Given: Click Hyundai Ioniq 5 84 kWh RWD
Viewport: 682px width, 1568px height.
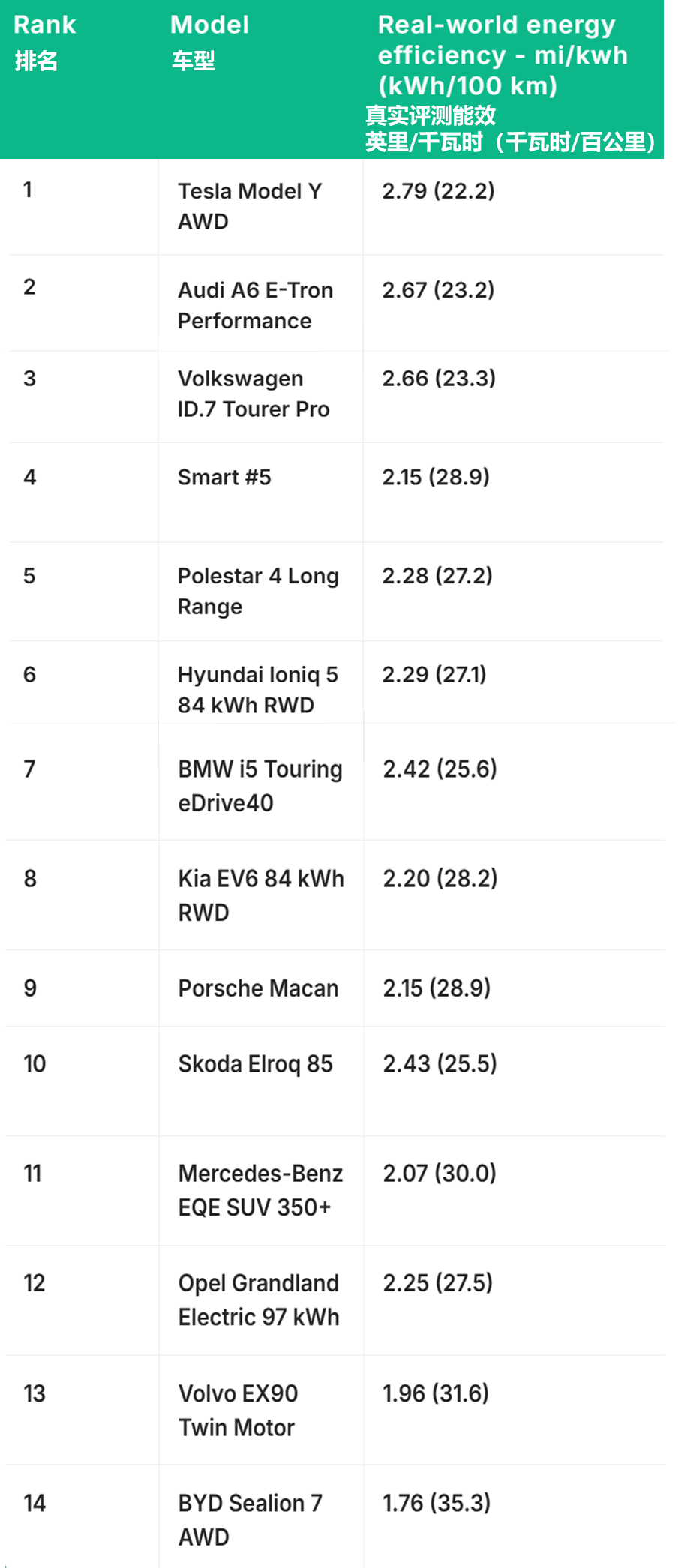Looking at the screenshot, I should tap(257, 690).
